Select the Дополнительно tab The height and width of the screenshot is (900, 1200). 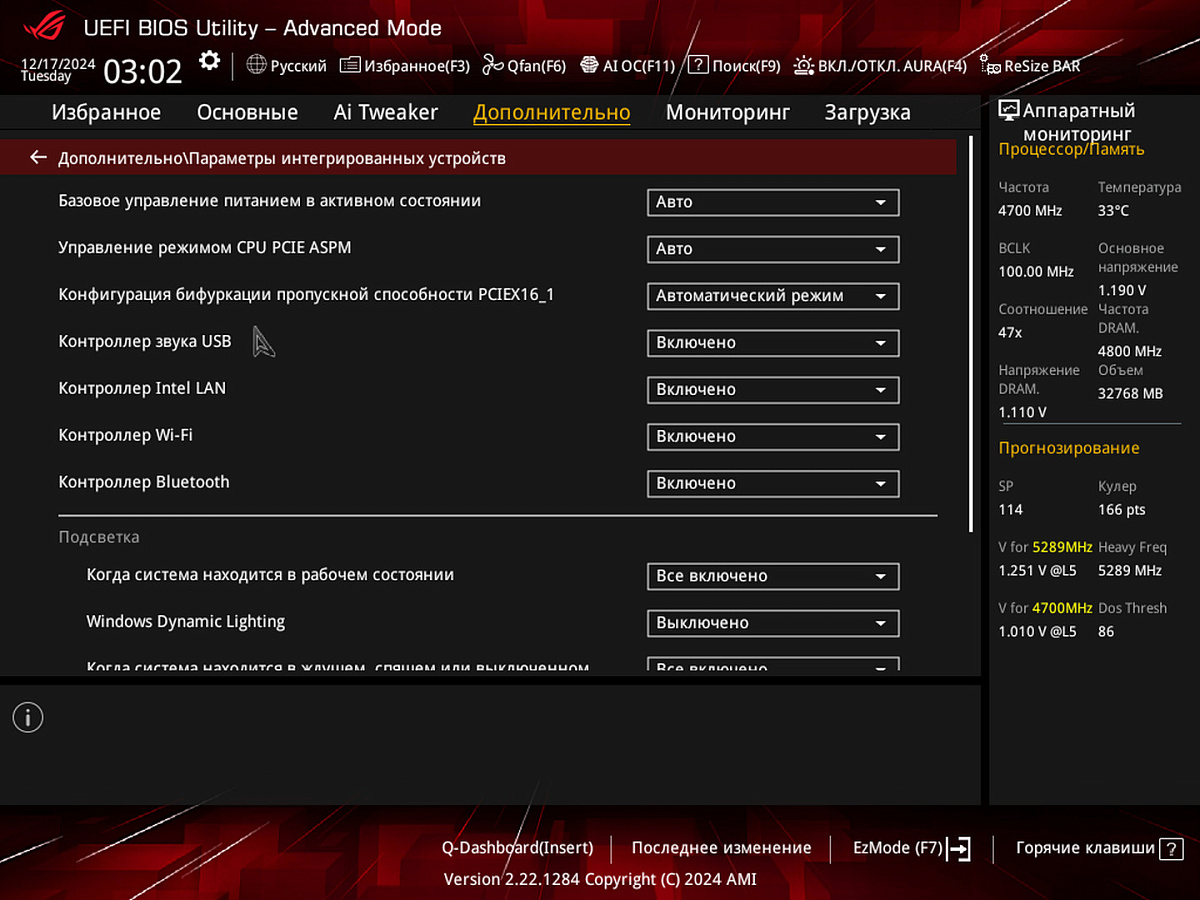pos(552,112)
